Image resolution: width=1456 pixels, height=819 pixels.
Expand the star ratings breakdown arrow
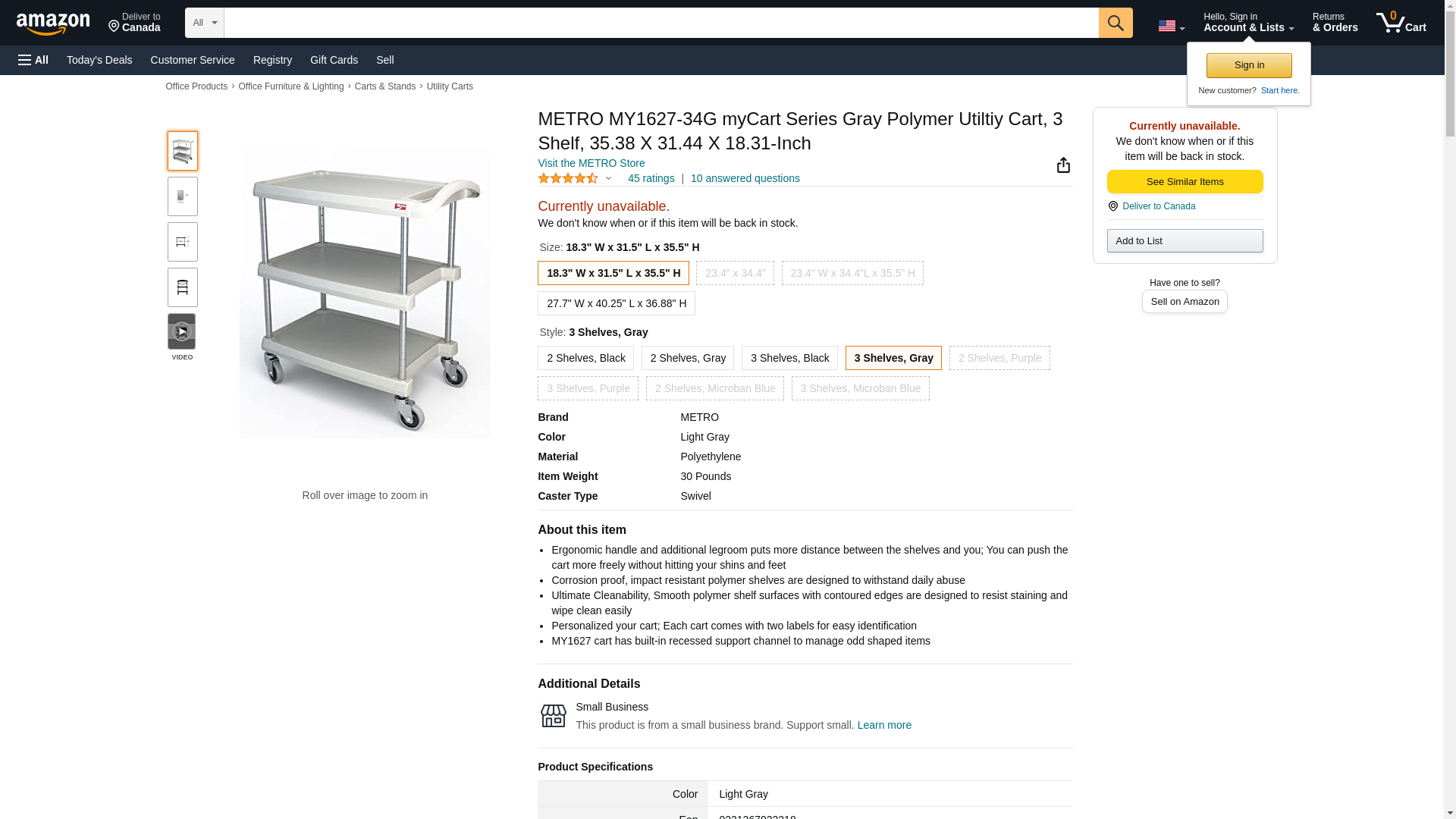[x=608, y=179]
